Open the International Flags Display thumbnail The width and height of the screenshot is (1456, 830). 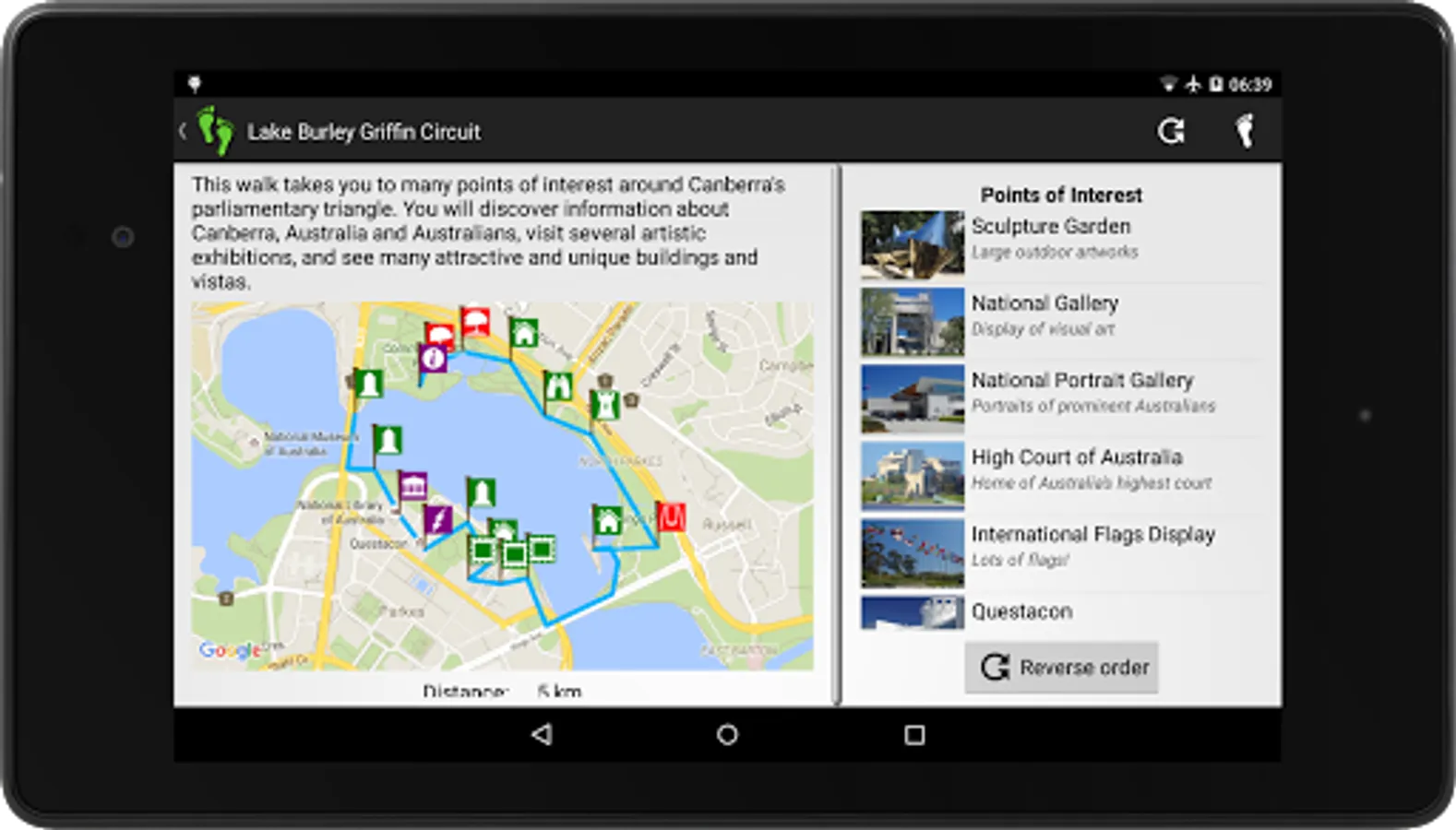click(913, 552)
